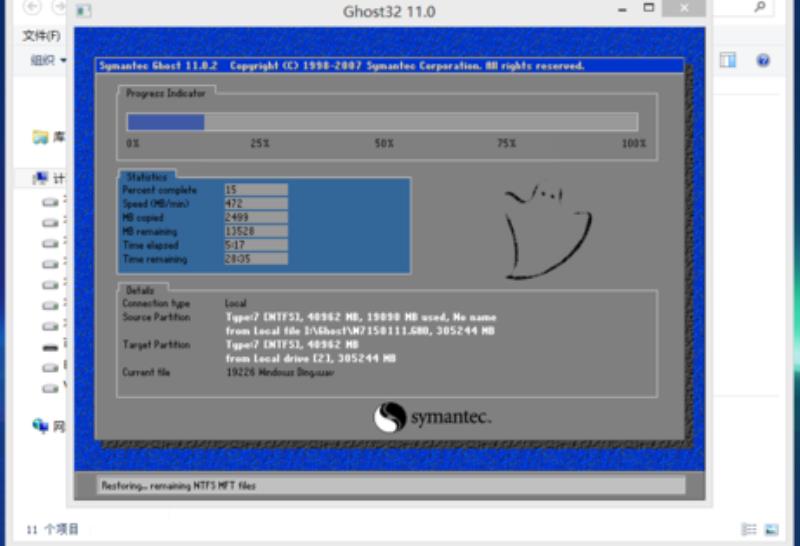Toggle the preview pane icon in Explorer
This screenshot has height=546, width=800.
click(x=728, y=60)
